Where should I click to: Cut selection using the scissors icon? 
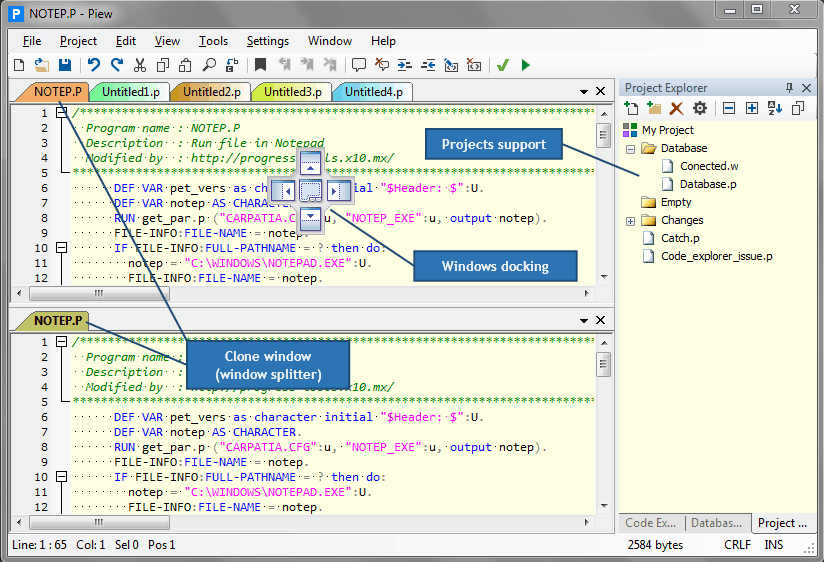click(x=140, y=65)
